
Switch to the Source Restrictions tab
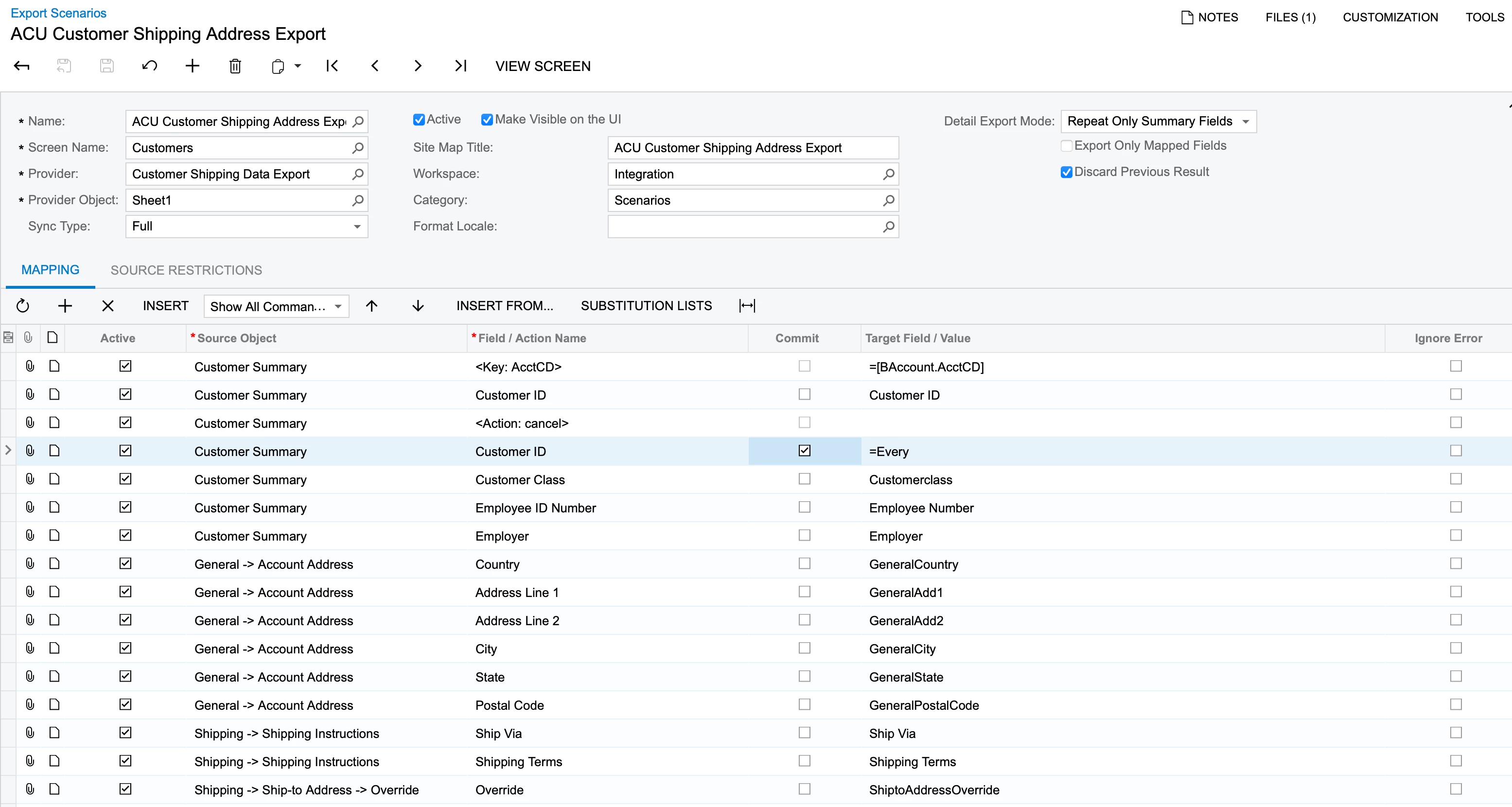pos(186,270)
